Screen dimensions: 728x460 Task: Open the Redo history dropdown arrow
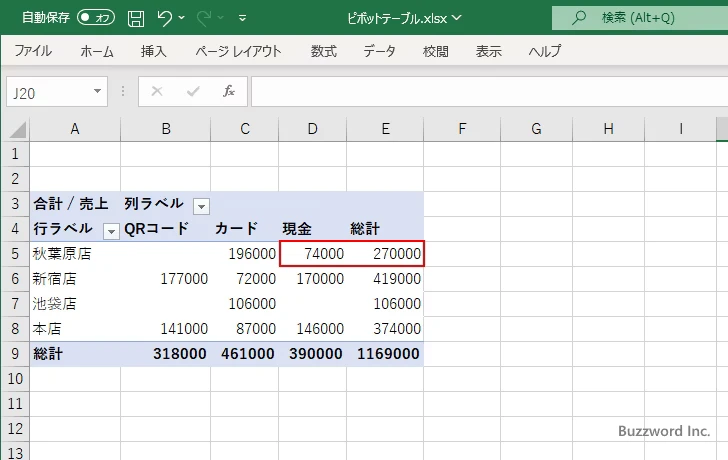[x=221, y=18]
